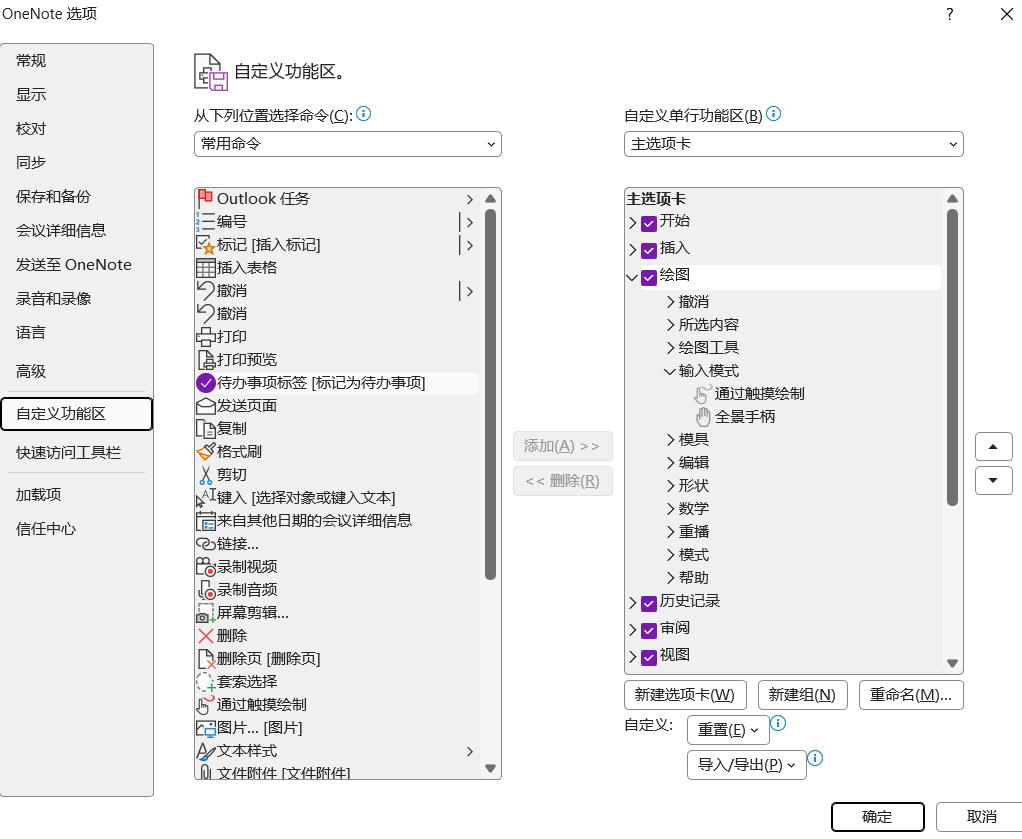The image size is (1022, 839).
Task: Click the 新建选项卡 button
Action: pos(685,695)
